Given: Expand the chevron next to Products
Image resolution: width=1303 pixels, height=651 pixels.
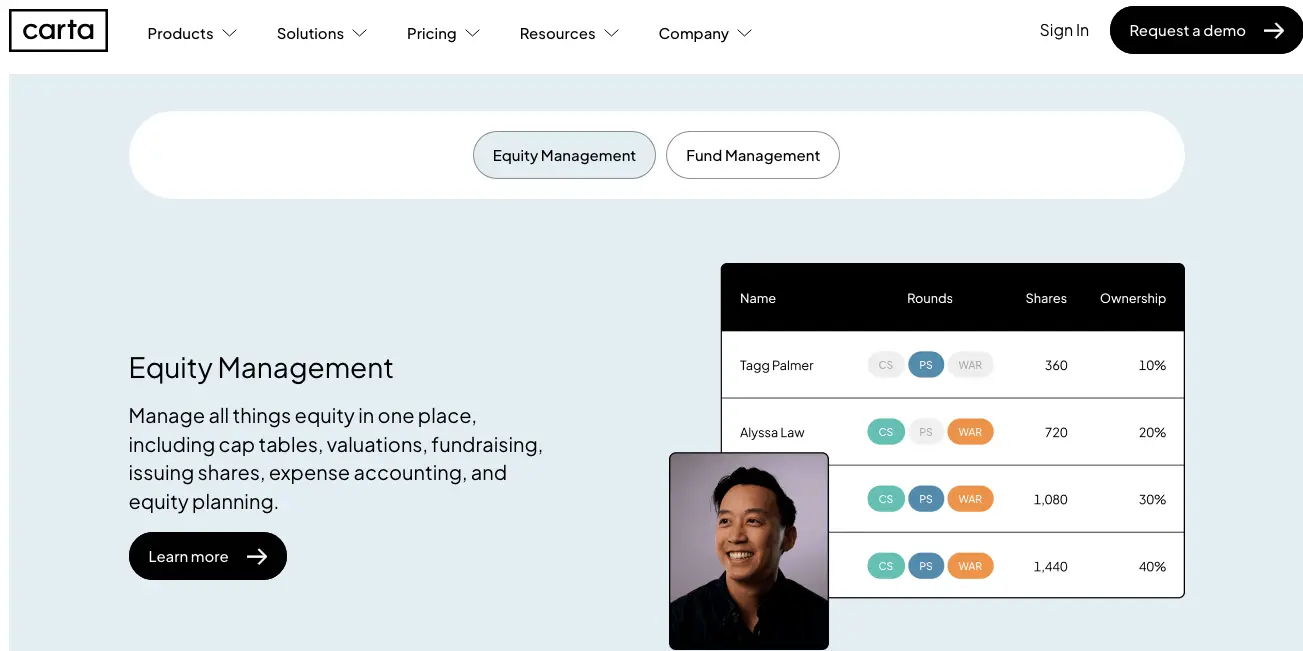Looking at the screenshot, I should click(230, 34).
